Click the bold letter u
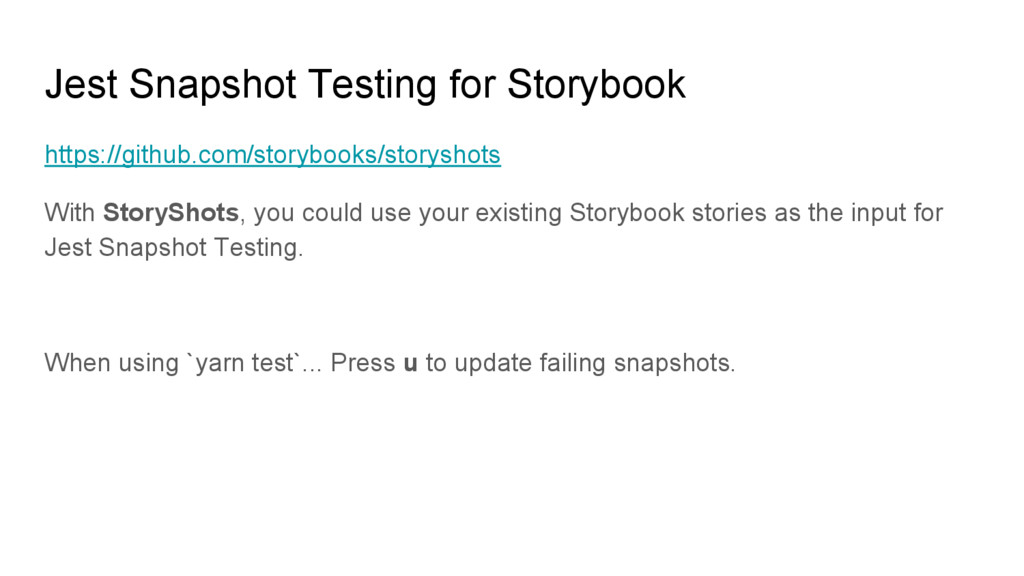Viewport: 1024px width, 576px height. tap(410, 363)
